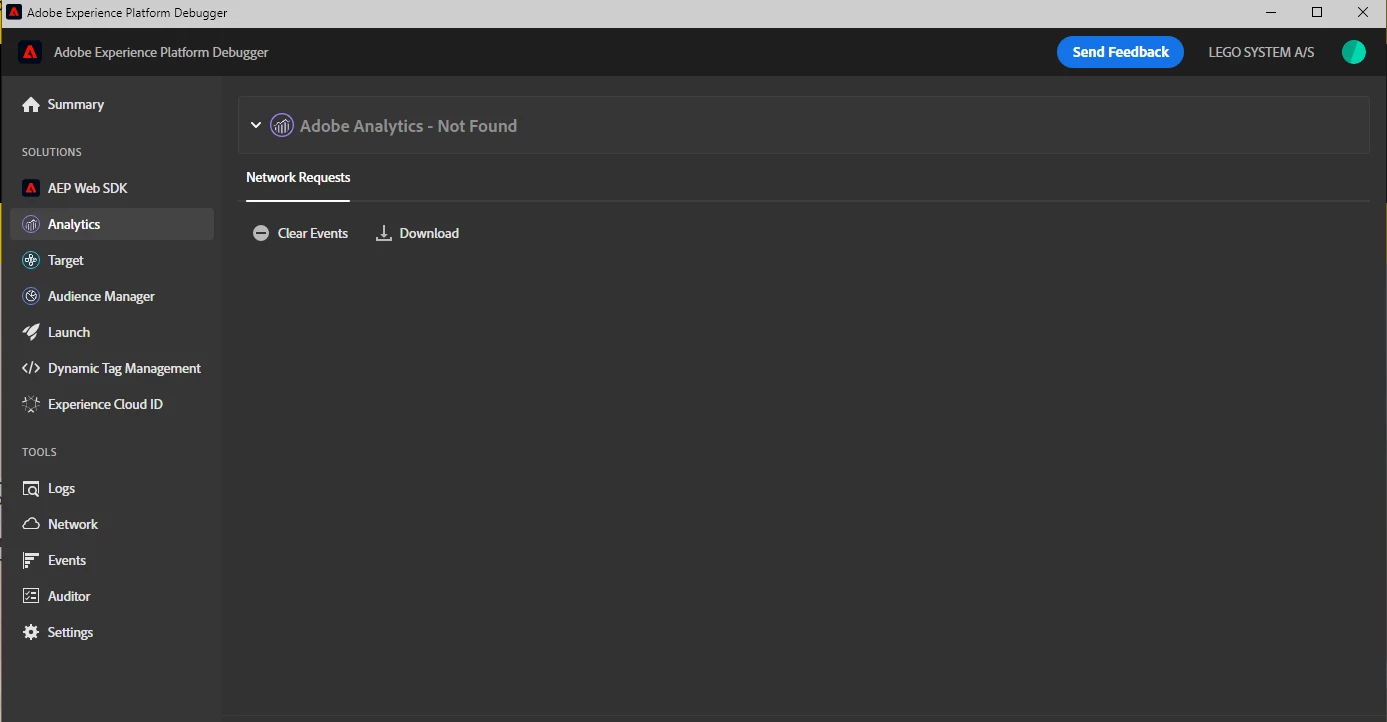Click the Adobe Analytics - Not Found heading
The image size is (1387, 722).
(408, 126)
